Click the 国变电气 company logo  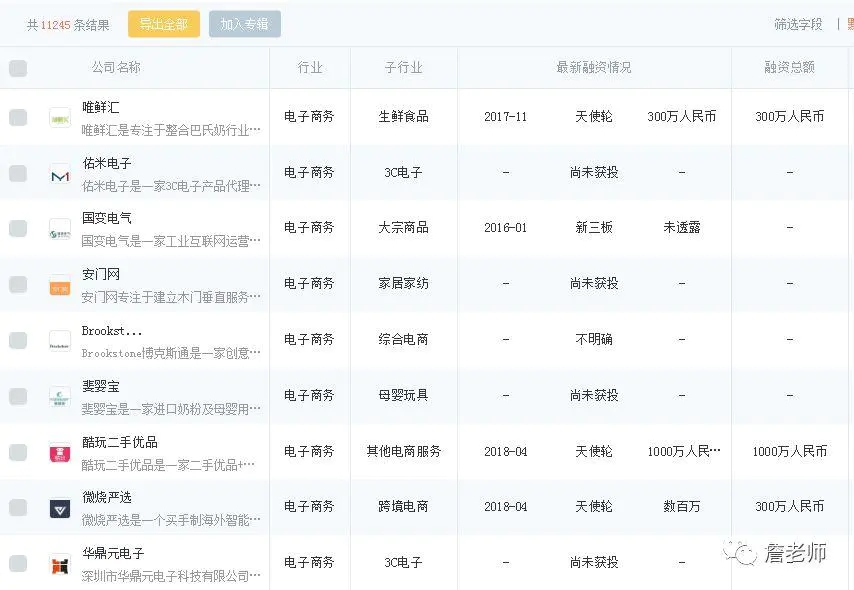(x=60, y=229)
